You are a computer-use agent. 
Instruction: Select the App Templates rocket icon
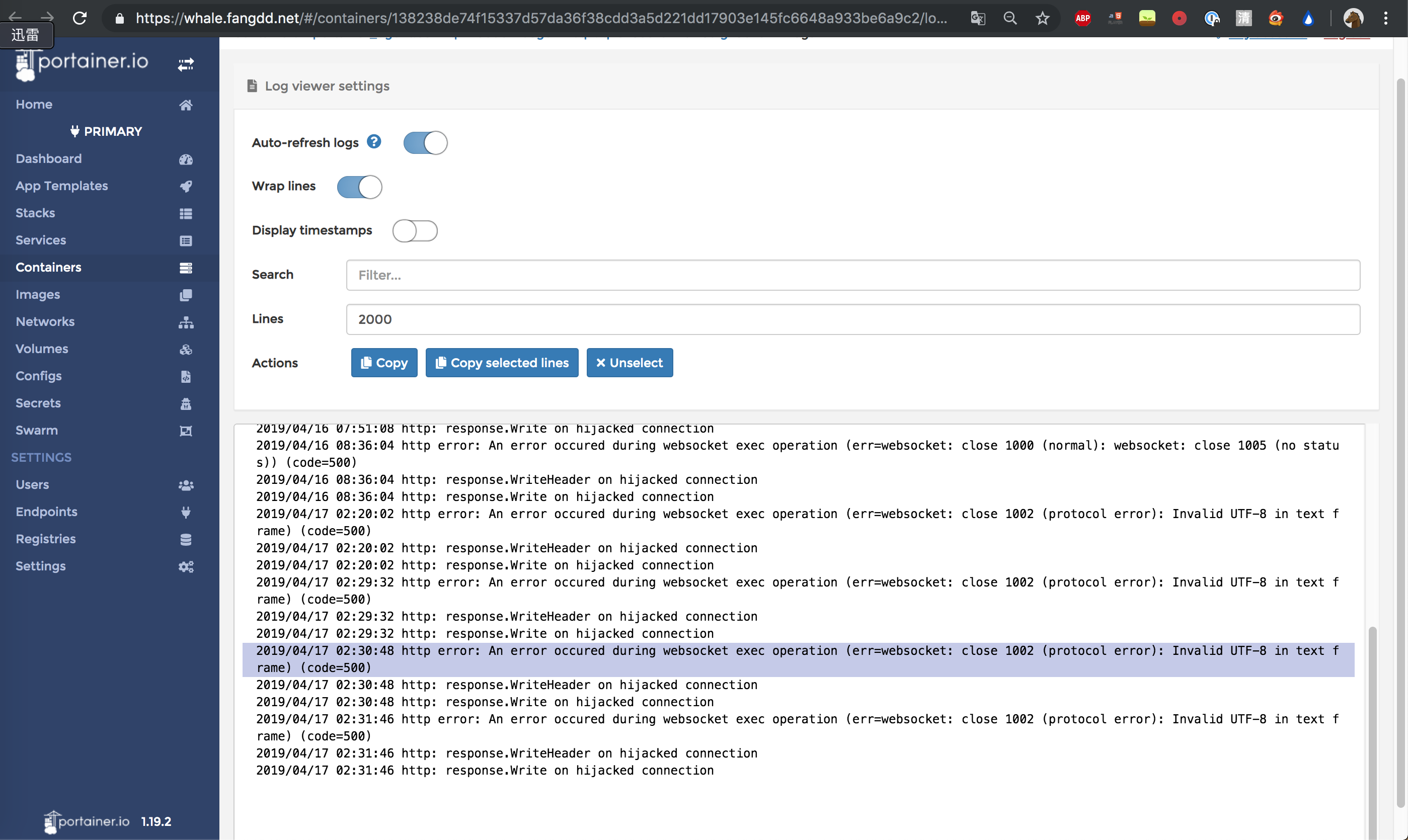pyautogui.click(x=186, y=186)
